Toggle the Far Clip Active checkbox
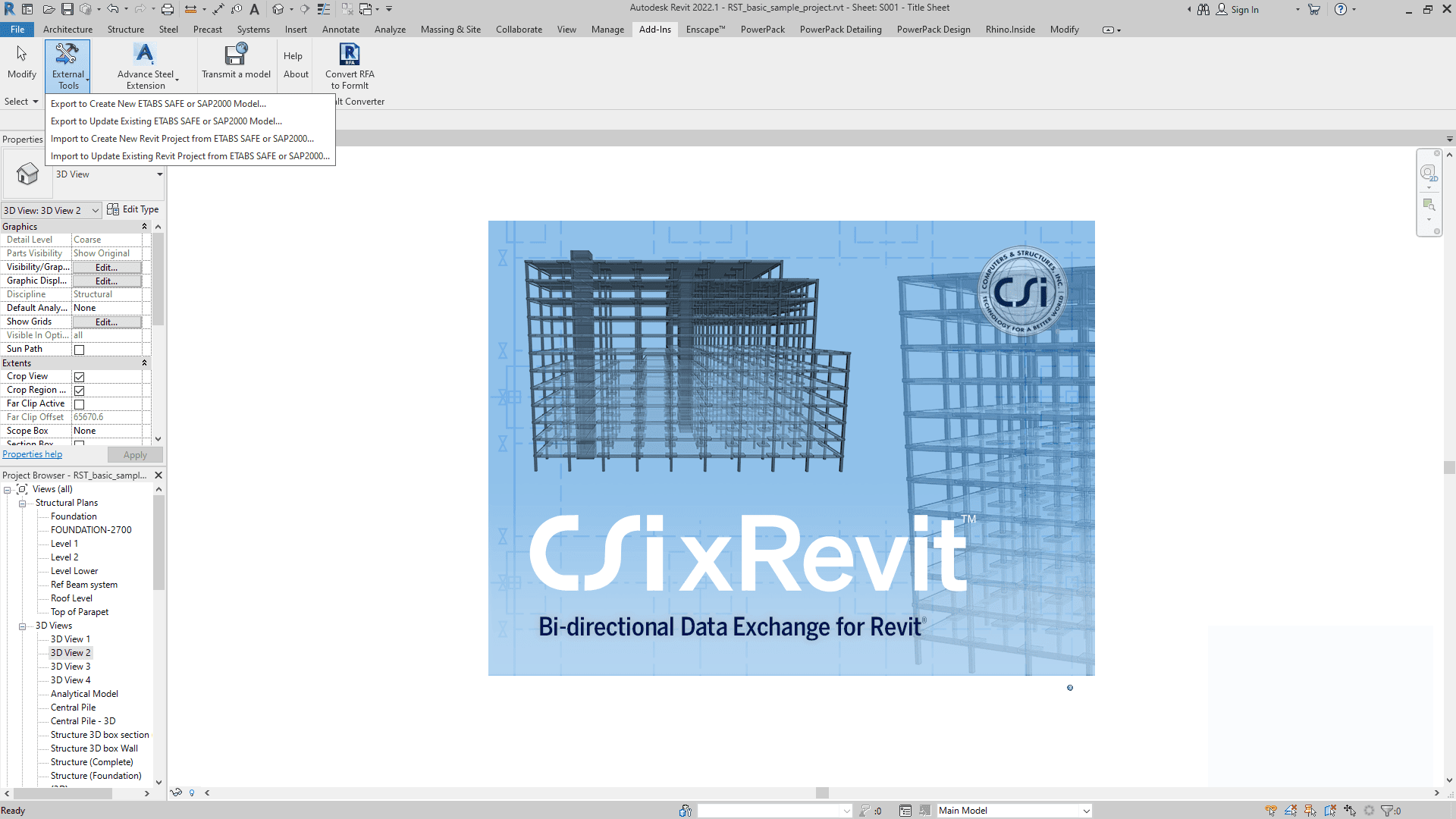1456x819 pixels. tap(79, 404)
